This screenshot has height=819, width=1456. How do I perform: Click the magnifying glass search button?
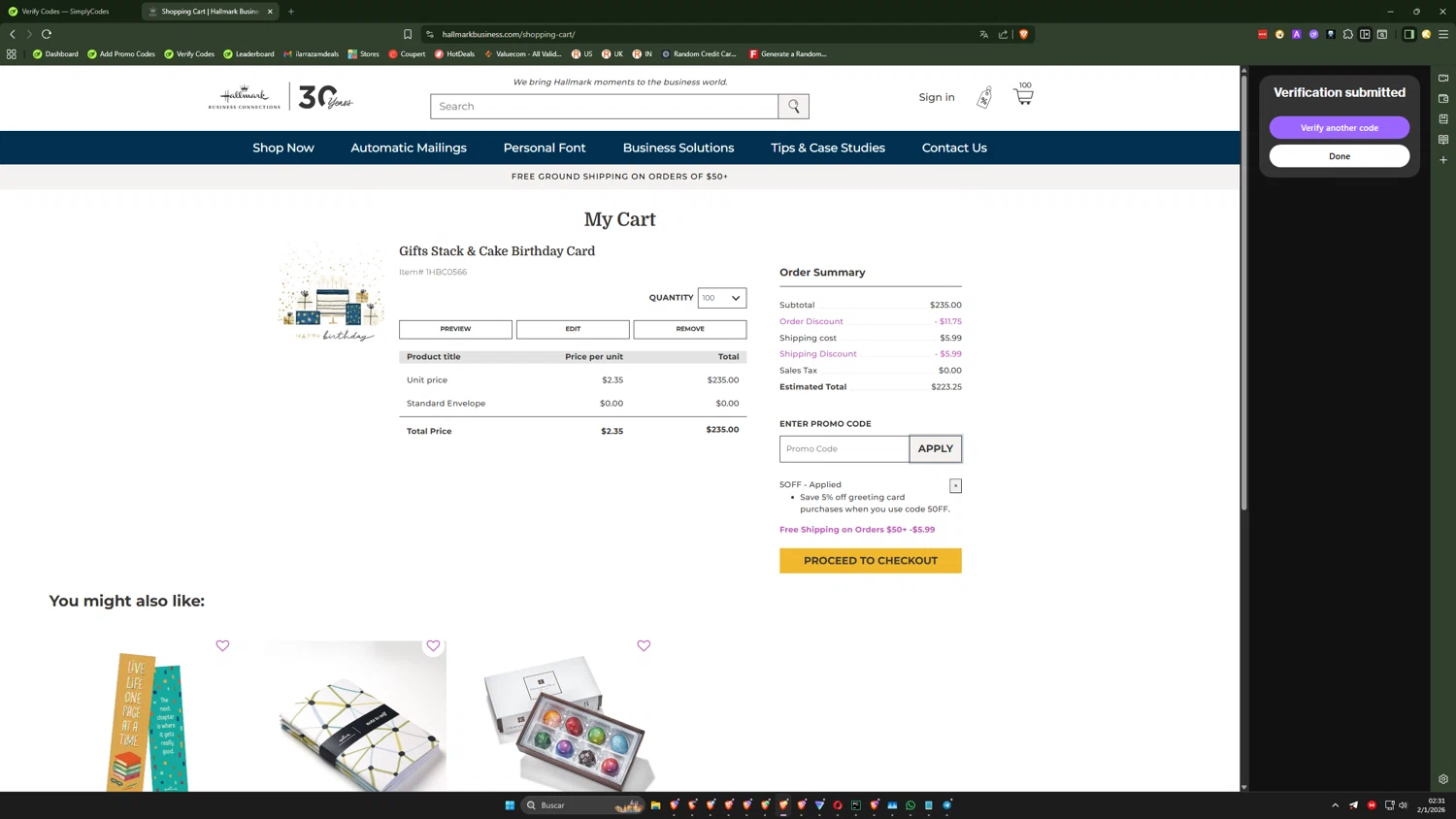point(794,107)
